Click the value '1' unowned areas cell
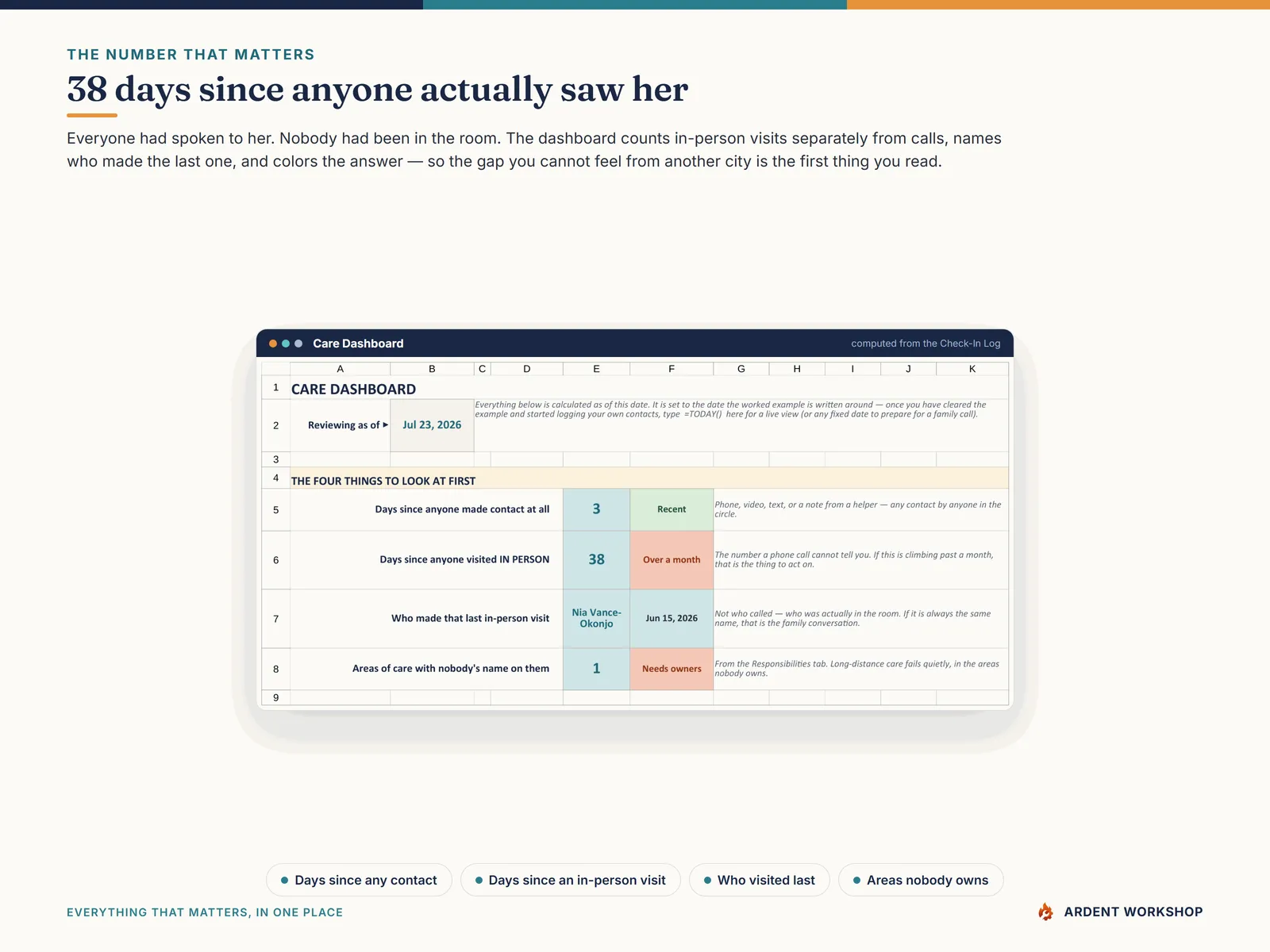This screenshot has height=952, width=1270. (596, 669)
